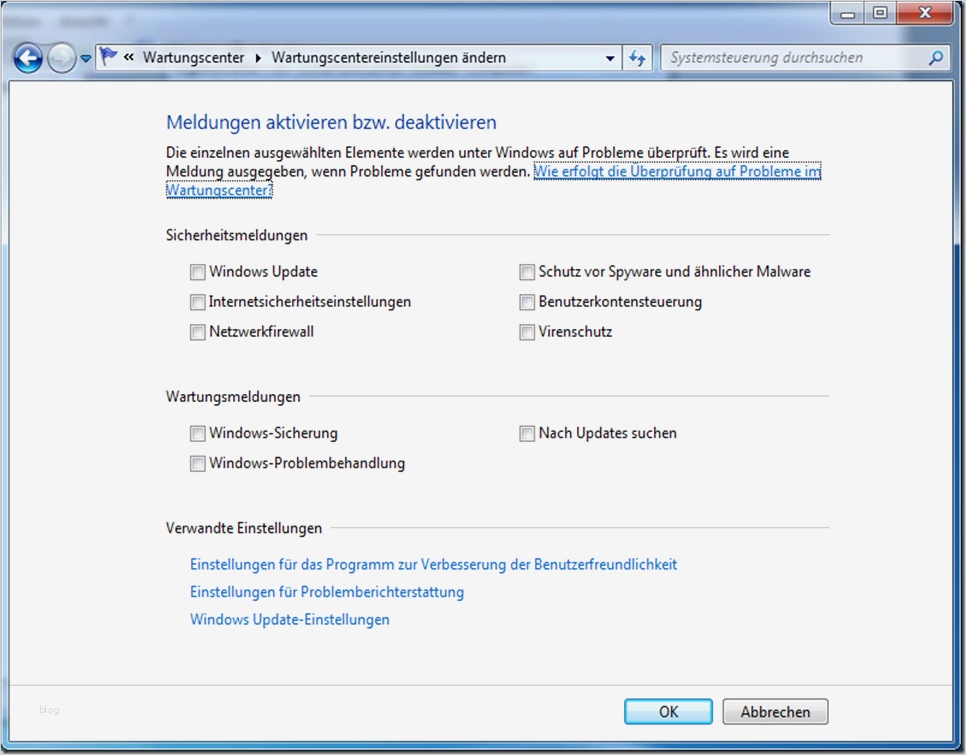The image size is (966, 755).
Task: Enable Schutz vor Spyware messages
Action: tap(527, 271)
